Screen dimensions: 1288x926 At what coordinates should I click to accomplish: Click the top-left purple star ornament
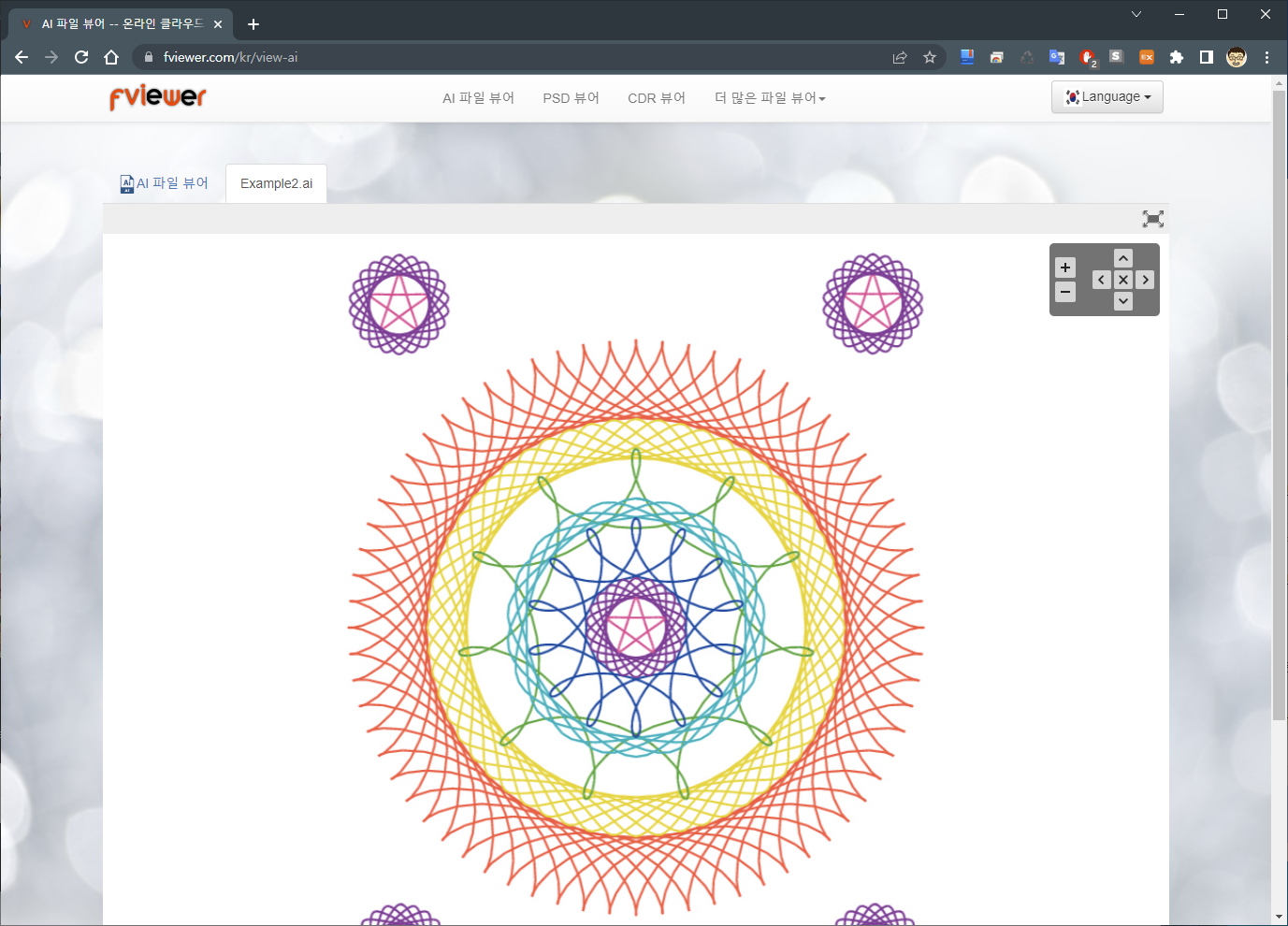(399, 304)
